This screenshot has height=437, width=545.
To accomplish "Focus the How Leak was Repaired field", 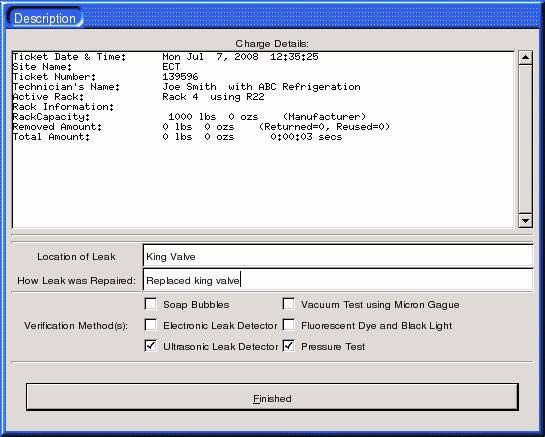I will click(x=338, y=280).
